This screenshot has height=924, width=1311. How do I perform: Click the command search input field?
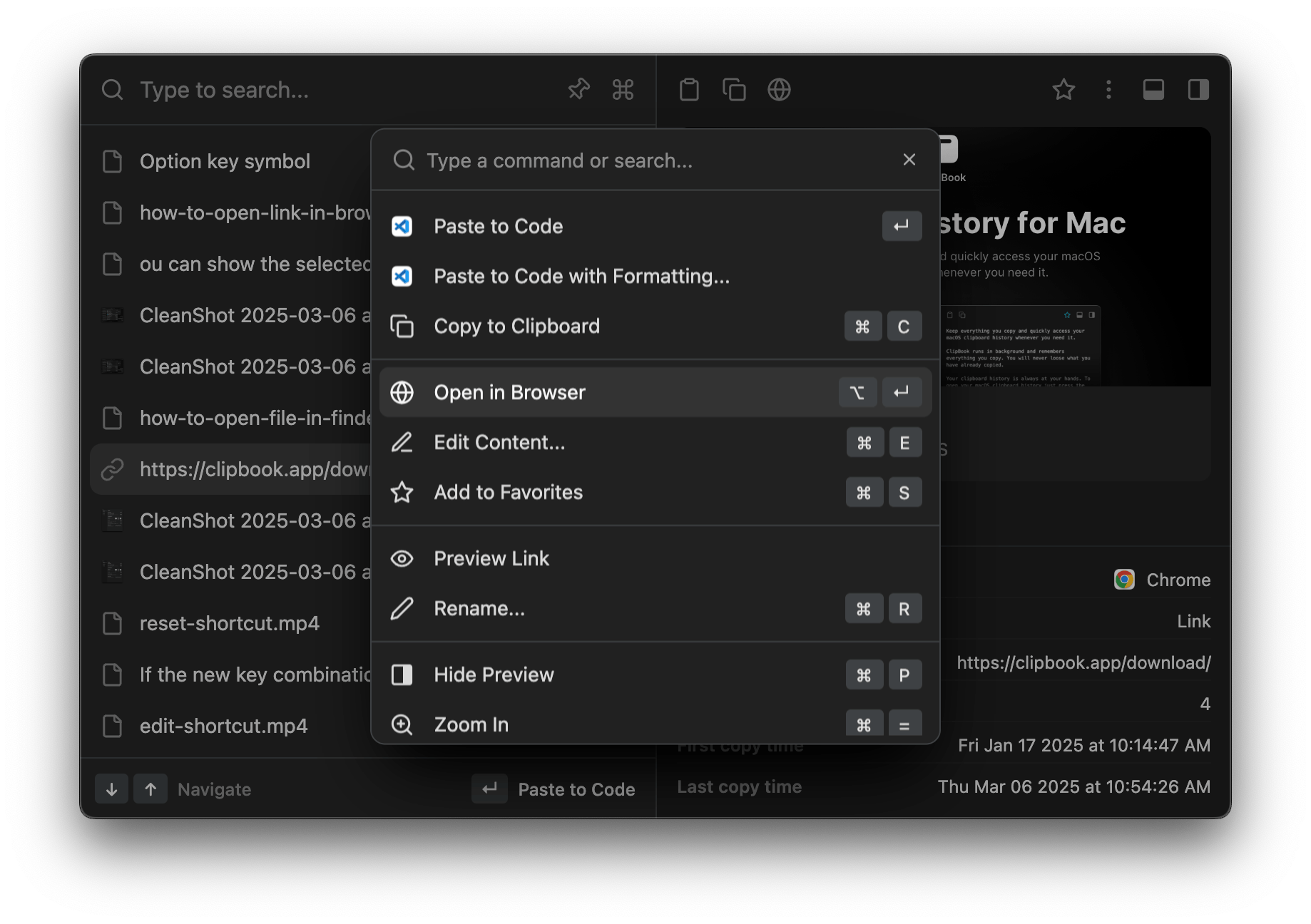click(x=656, y=160)
